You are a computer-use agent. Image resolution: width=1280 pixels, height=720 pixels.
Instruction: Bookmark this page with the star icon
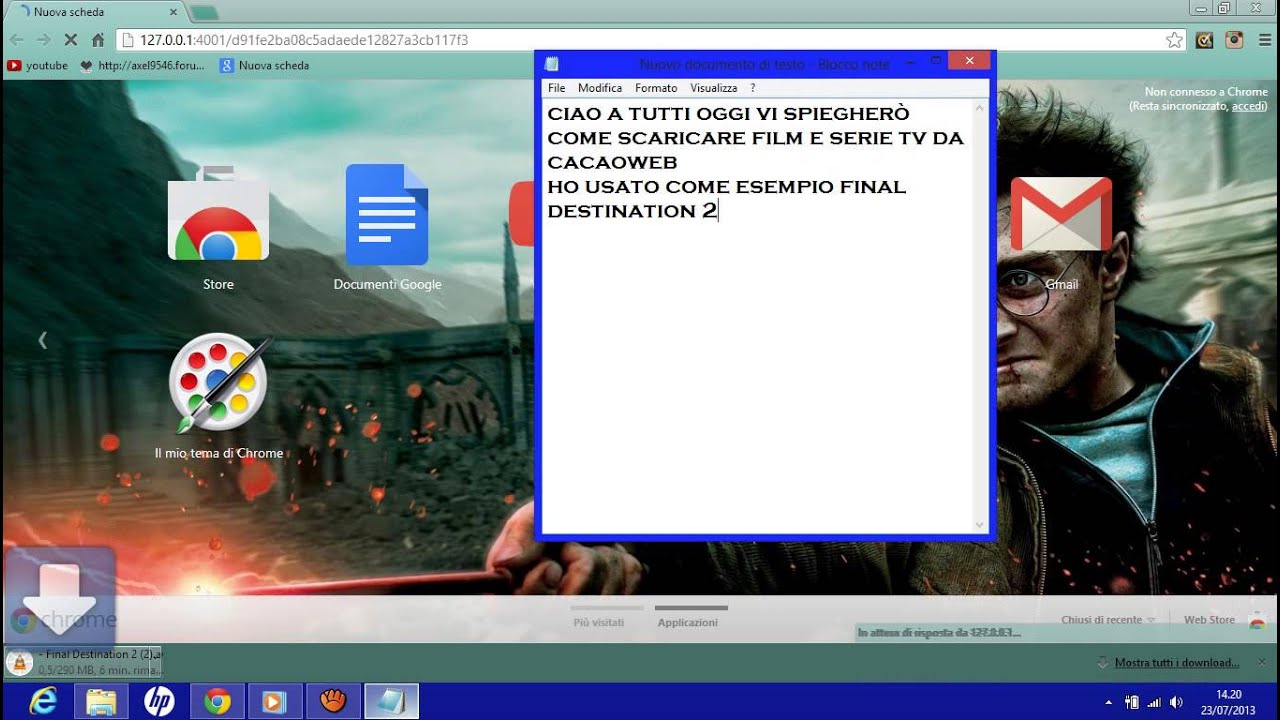pyautogui.click(x=1174, y=40)
